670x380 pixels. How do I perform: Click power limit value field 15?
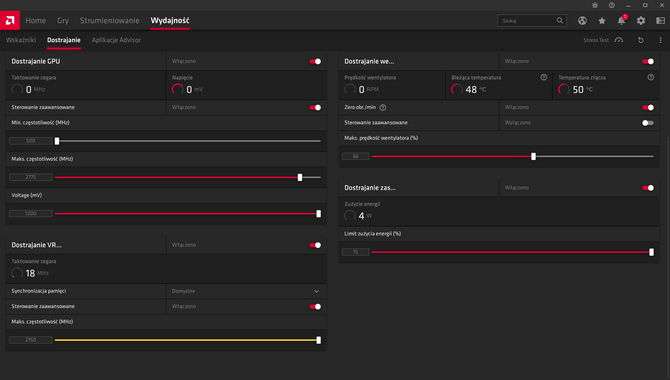click(356, 252)
